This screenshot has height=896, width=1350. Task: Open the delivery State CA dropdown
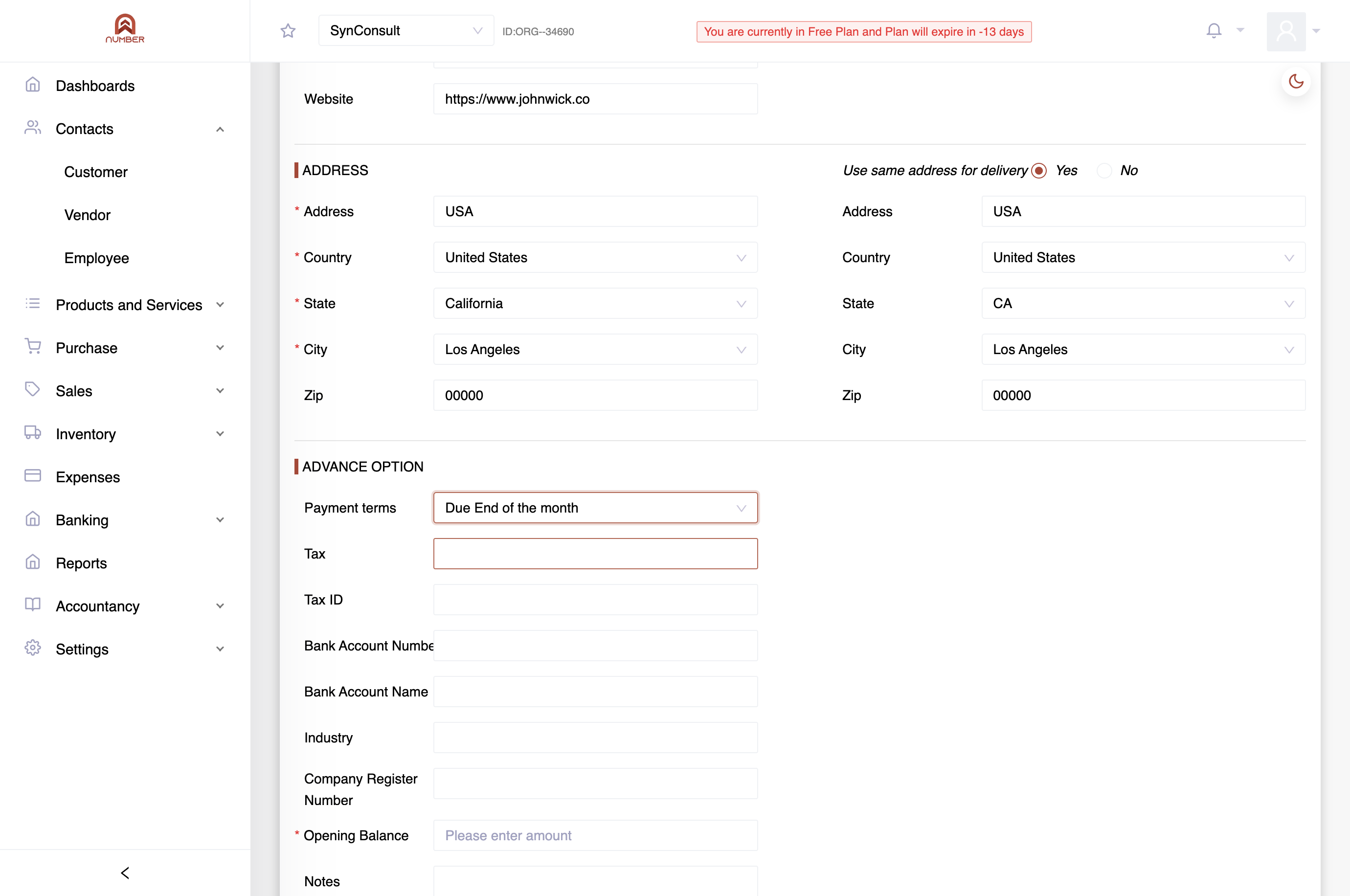[x=1143, y=303]
